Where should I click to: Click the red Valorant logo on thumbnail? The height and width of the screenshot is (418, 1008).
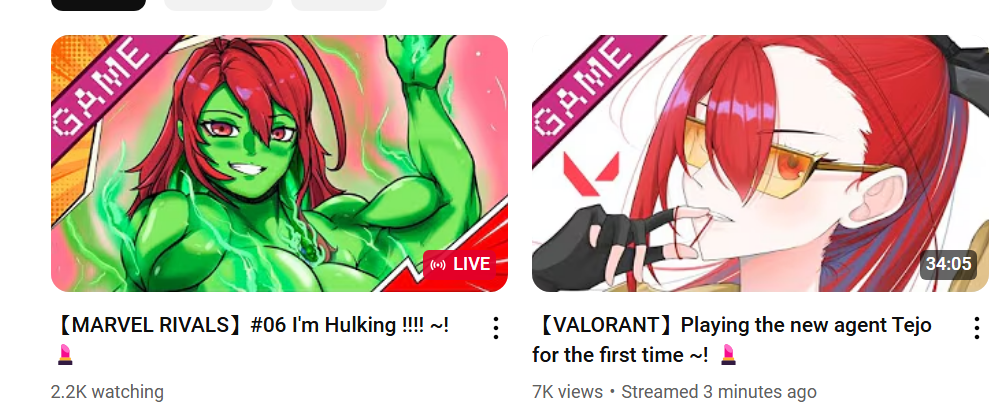pyautogui.click(x=591, y=174)
